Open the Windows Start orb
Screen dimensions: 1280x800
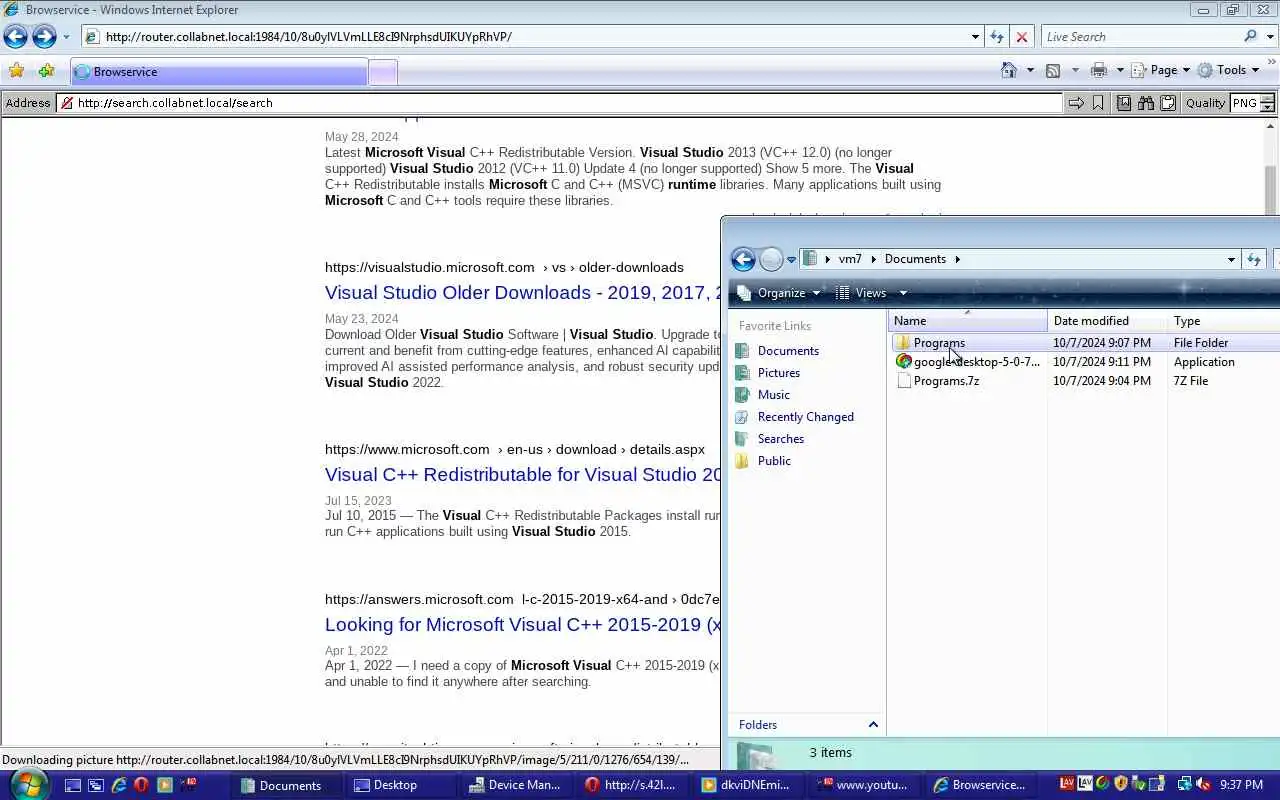click(x=27, y=784)
